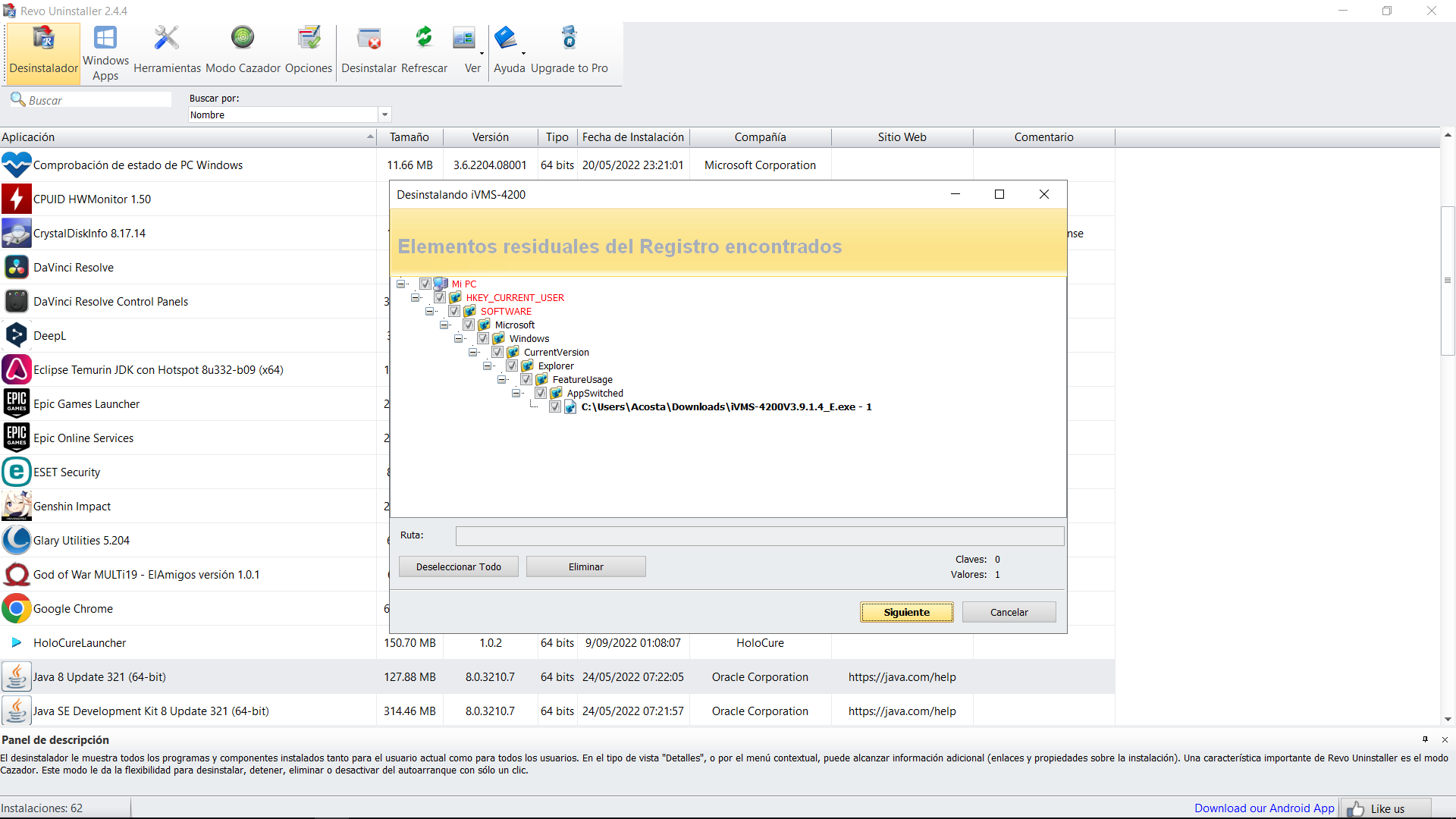Collapse the Mi PC tree node
1456x819 pixels.
pyautogui.click(x=401, y=284)
